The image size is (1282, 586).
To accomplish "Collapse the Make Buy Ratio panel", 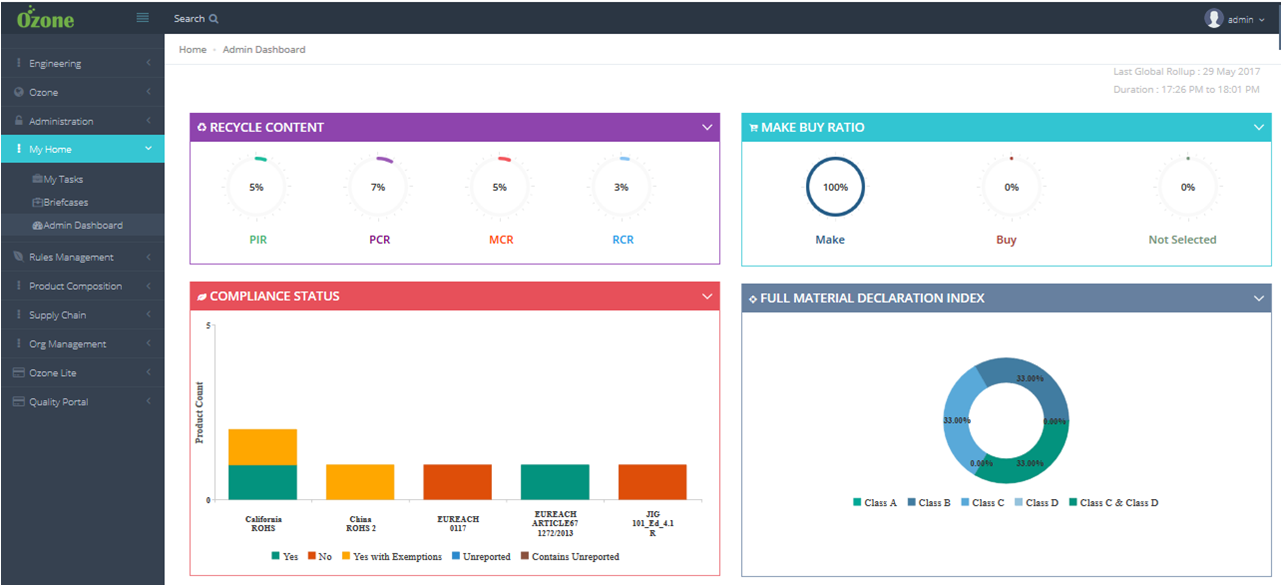I will pyautogui.click(x=1259, y=127).
